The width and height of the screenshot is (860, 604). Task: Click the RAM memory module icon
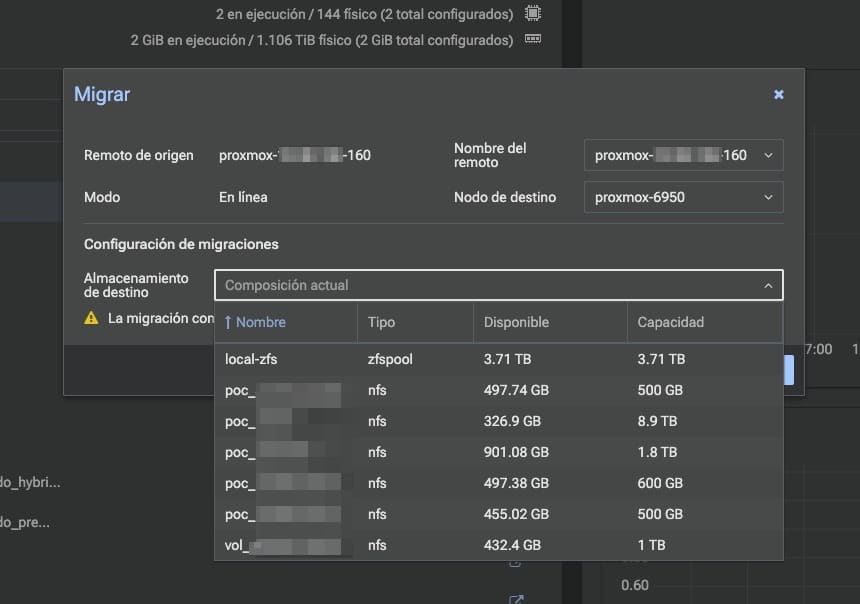[x=533, y=39]
